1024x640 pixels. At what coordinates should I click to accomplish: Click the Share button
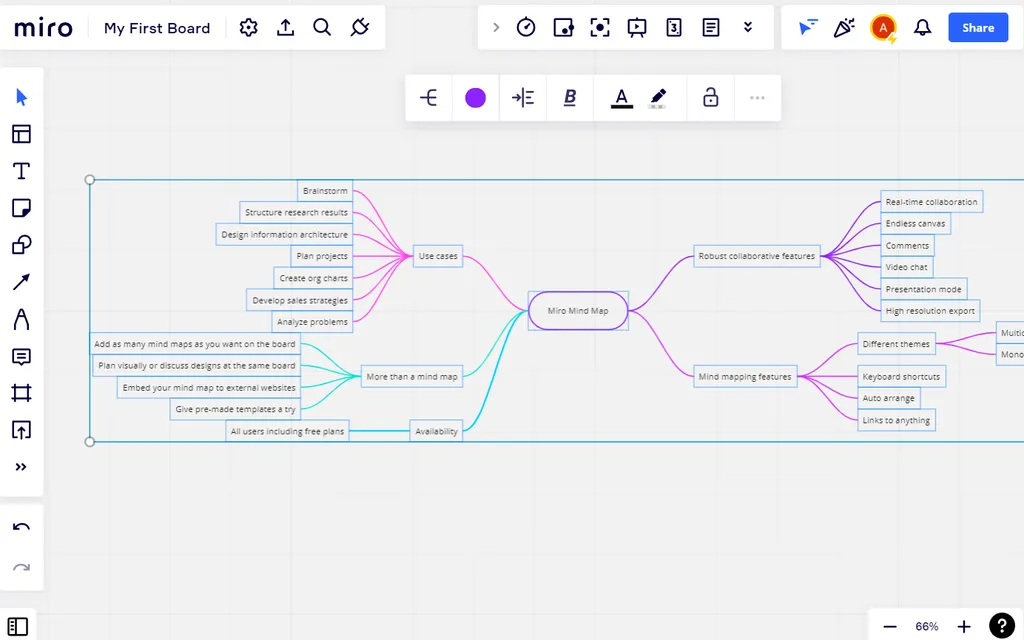point(978,27)
